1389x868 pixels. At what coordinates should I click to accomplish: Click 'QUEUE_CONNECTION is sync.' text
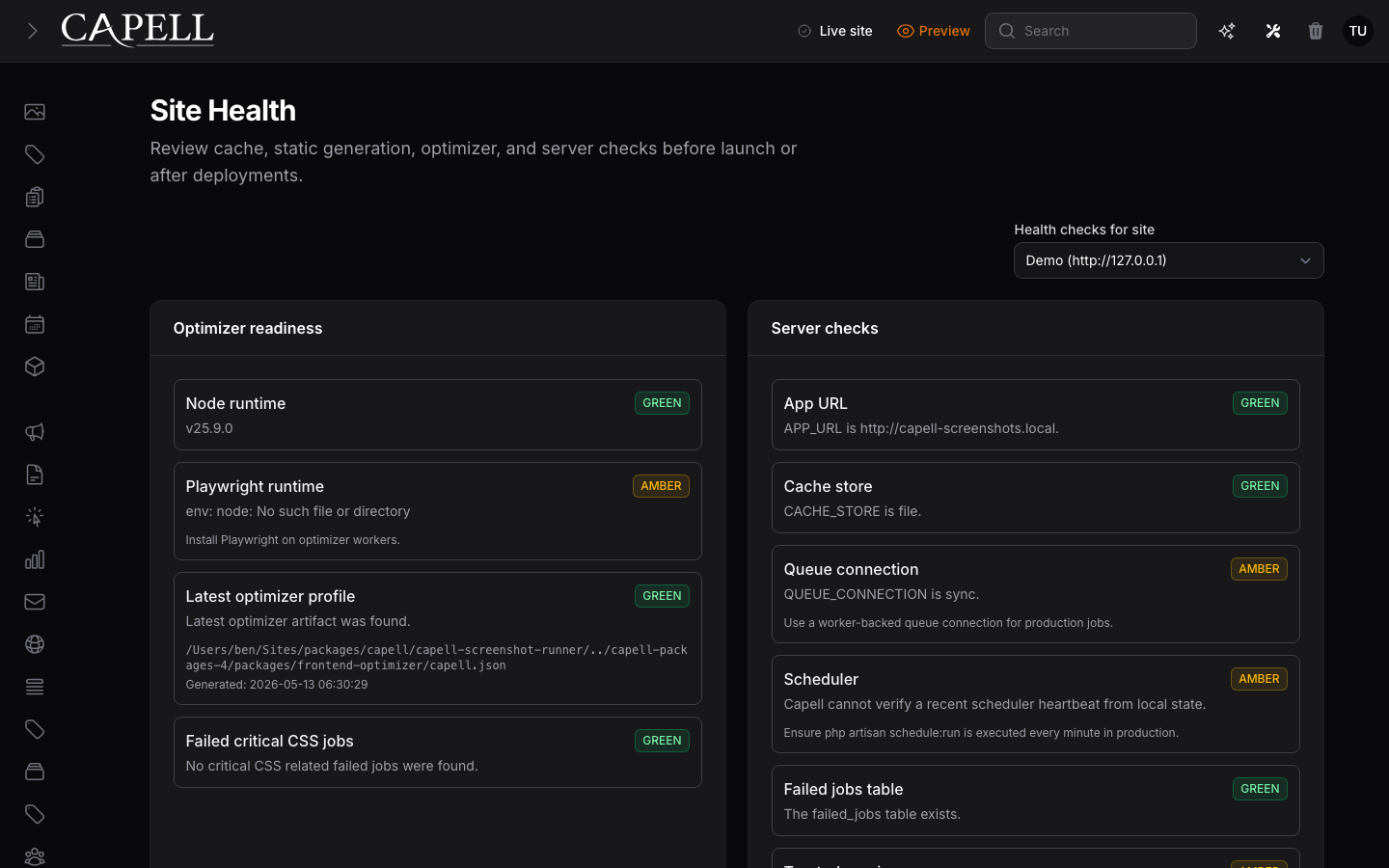pos(882,594)
